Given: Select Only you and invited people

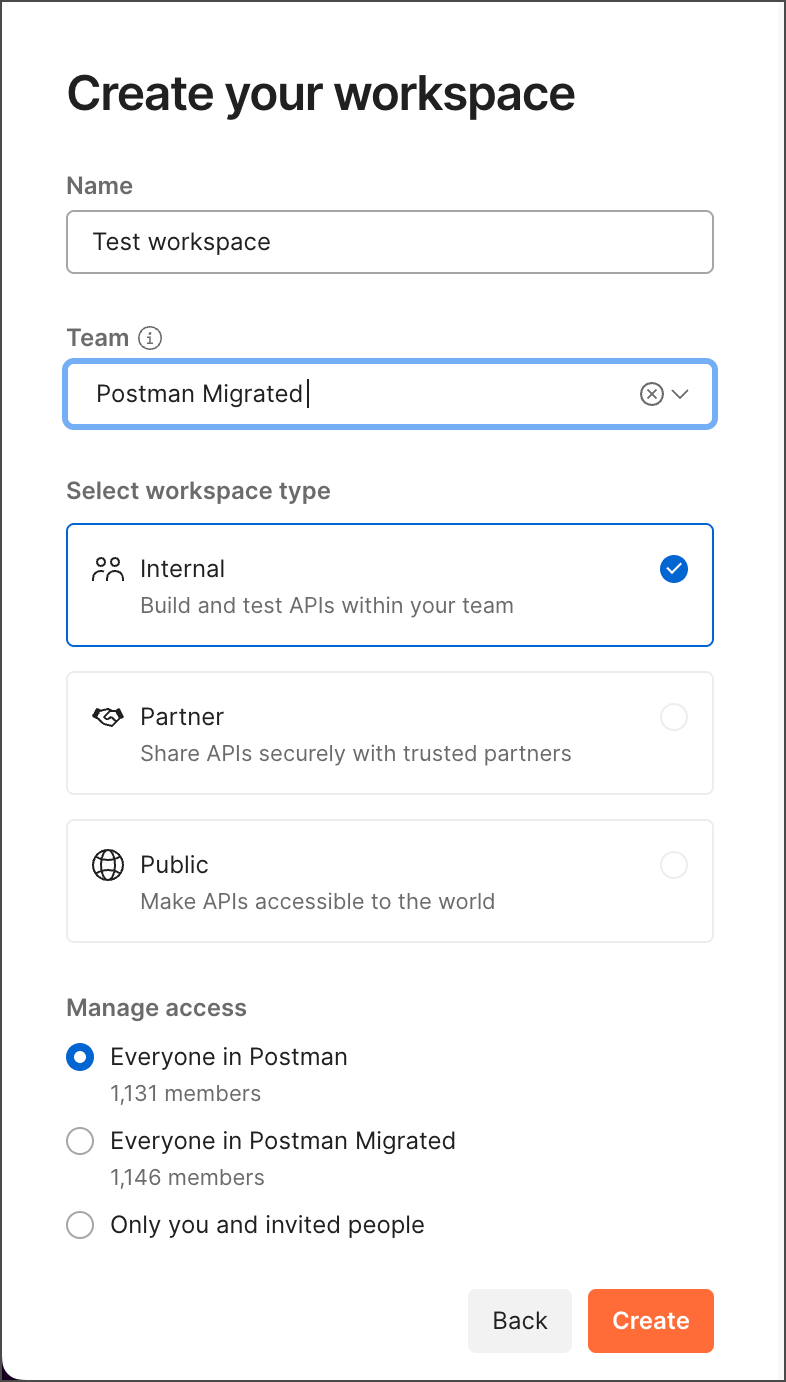Looking at the screenshot, I should tap(80, 1225).
